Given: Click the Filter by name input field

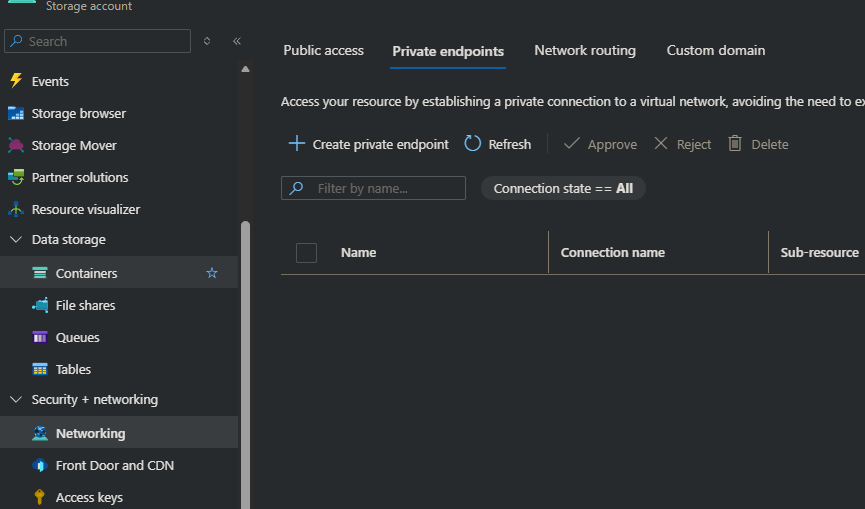Looking at the screenshot, I should click(x=385, y=188).
